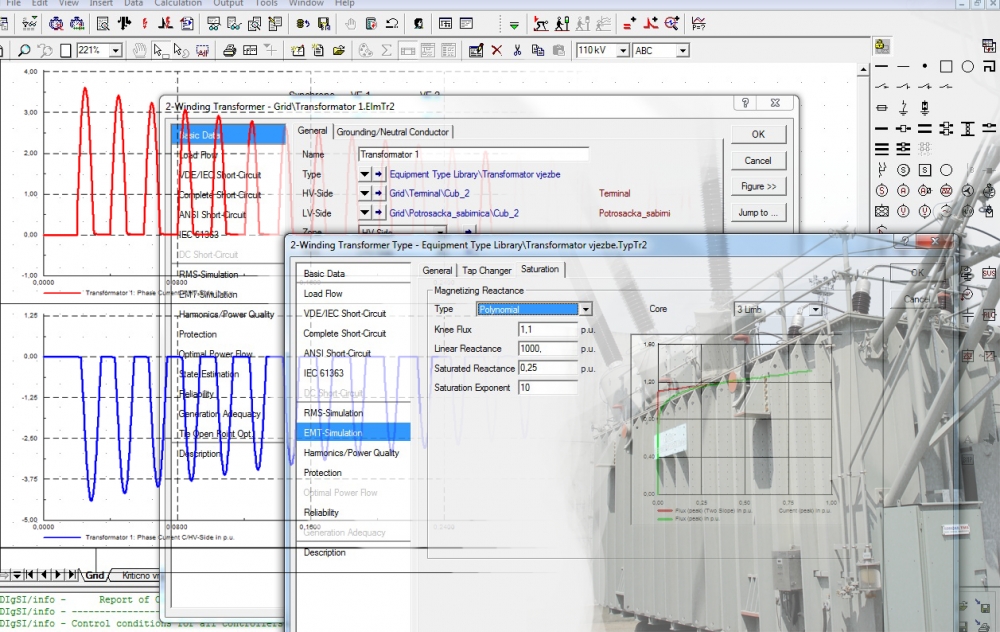Click the Calculate Load Flow toolbar icon
Screen dimensions: 1000x632
coord(124,24)
